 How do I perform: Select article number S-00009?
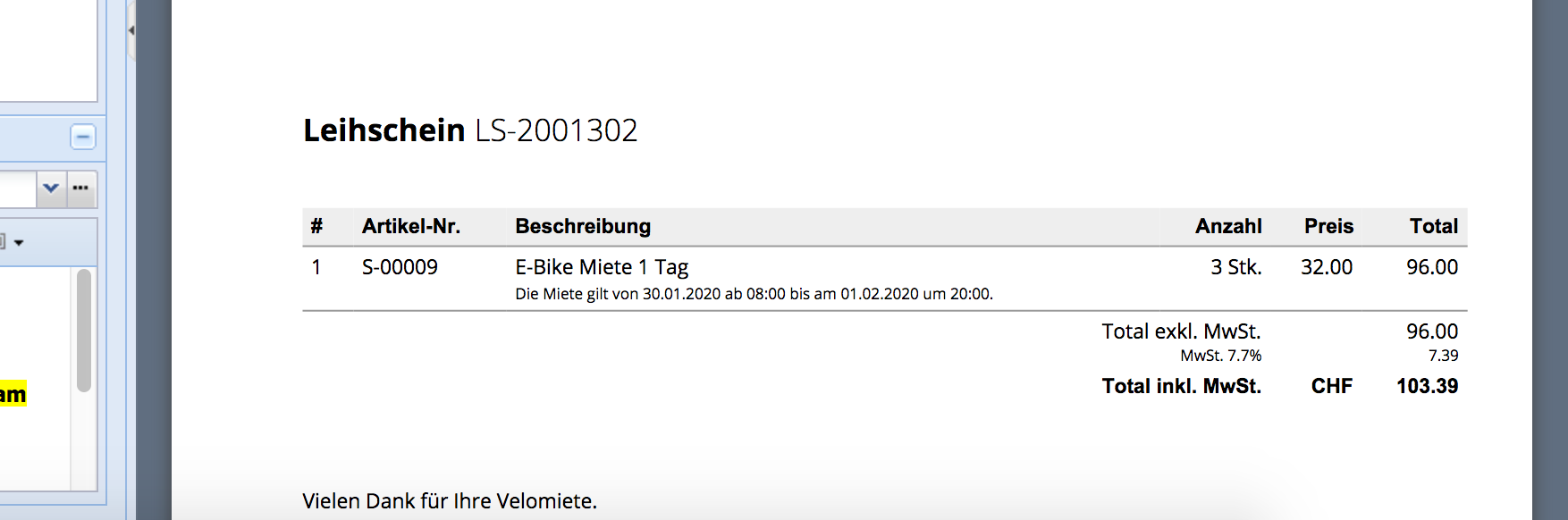[x=400, y=267]
